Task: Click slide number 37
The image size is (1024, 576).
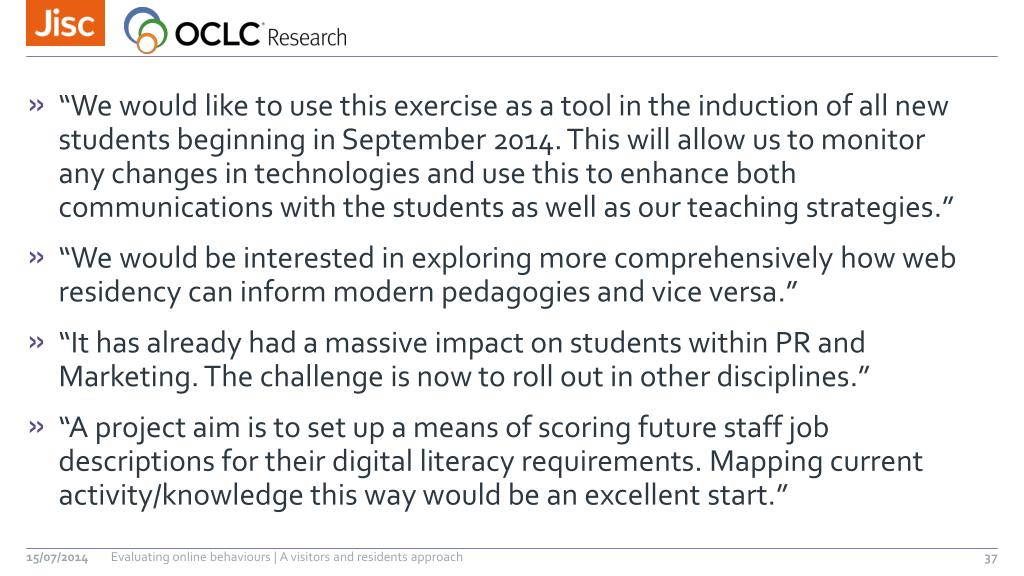Action: pyautogui.click(x=991, y=558)
